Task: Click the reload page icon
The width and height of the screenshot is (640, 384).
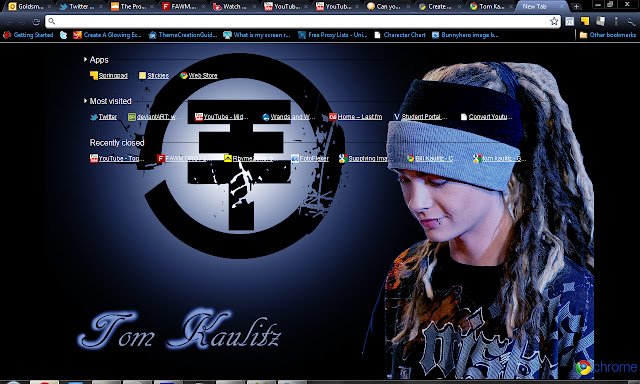Action: [x=36, y=22]
